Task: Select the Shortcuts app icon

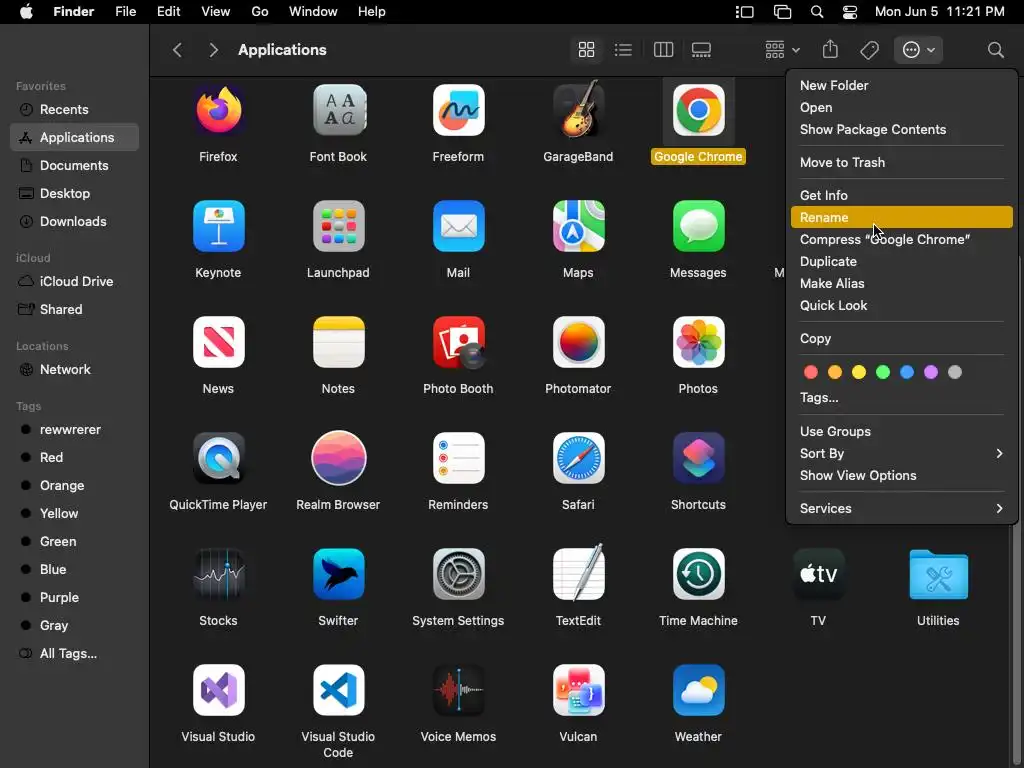Action: [x=698, y=458]
